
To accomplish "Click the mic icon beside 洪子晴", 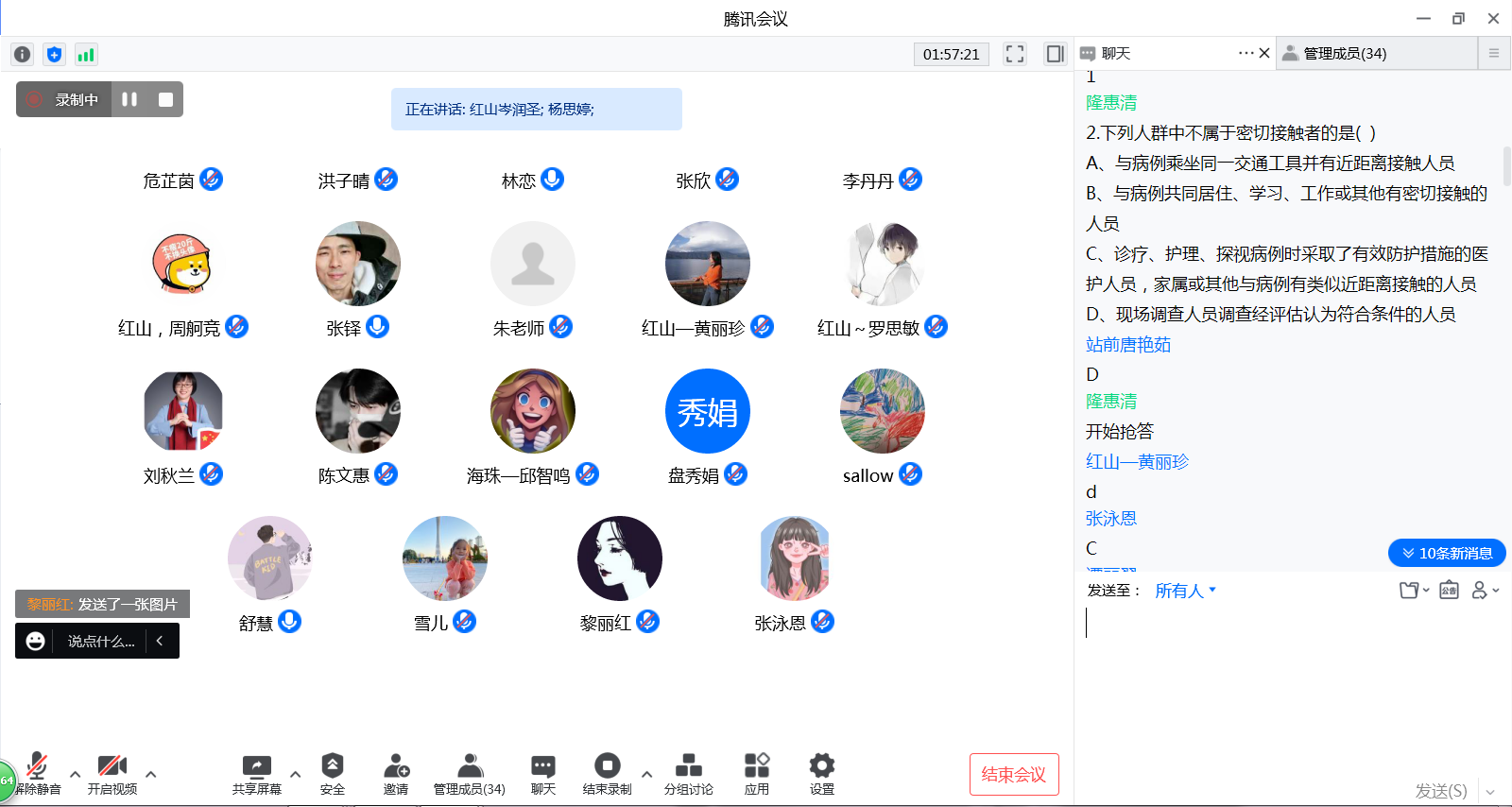I will click(x=387, y=179).
